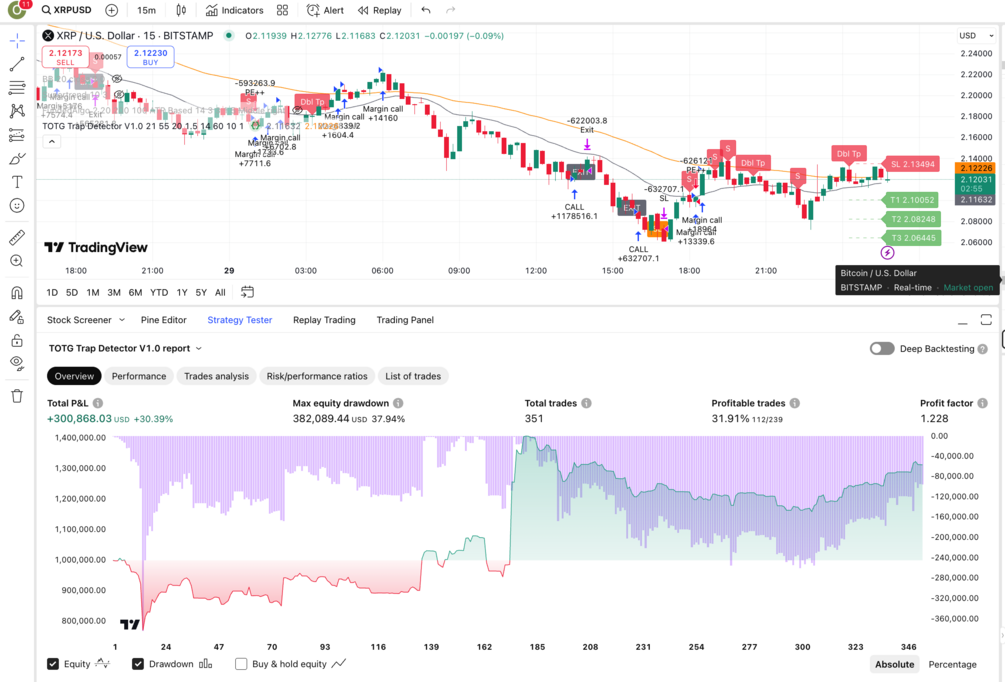
Task: Show info for Total P&L
Action: point(98,403)
